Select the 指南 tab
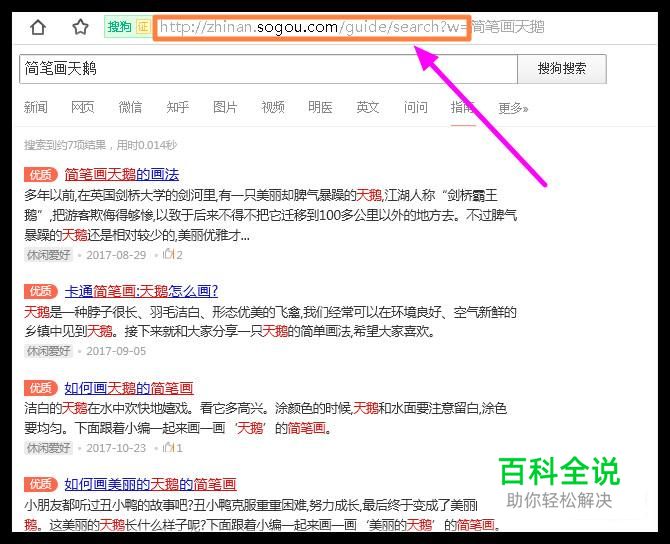Viewport: 670px width, 544px height. [x=463, y=107]
